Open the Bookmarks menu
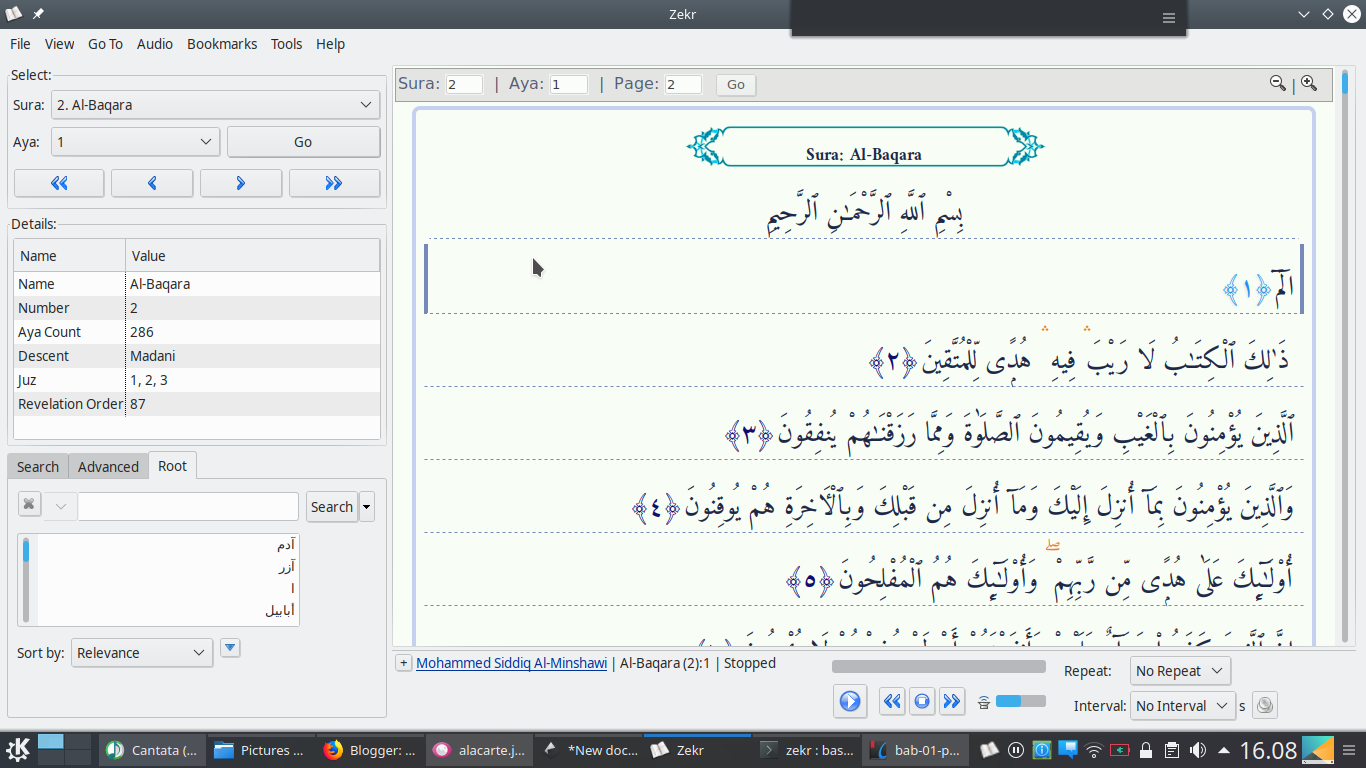The height and width of the screenshot is (768, 1366). click(x=222, y=44)
